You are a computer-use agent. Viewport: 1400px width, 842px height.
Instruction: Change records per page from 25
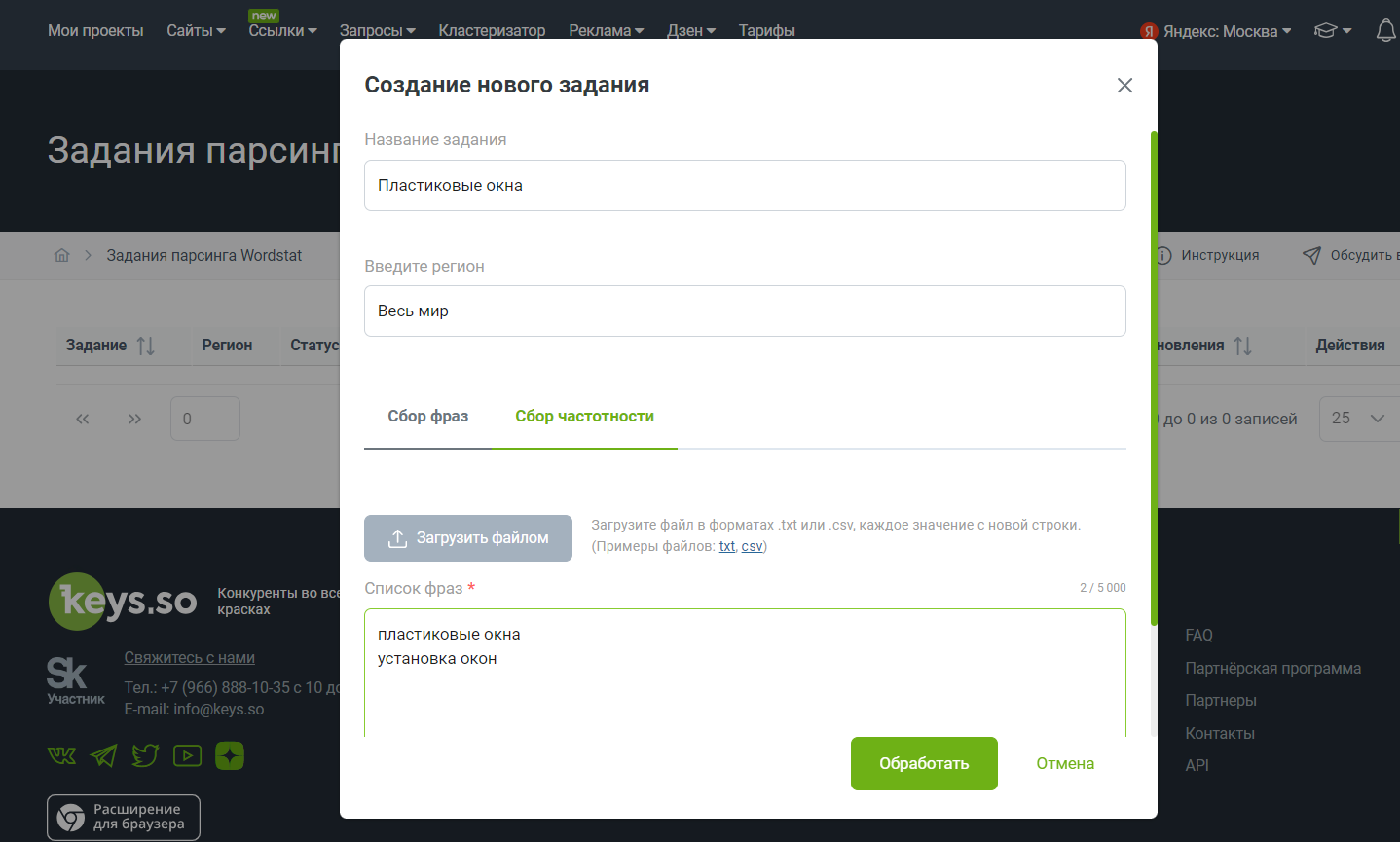(x=1359, y=419)
